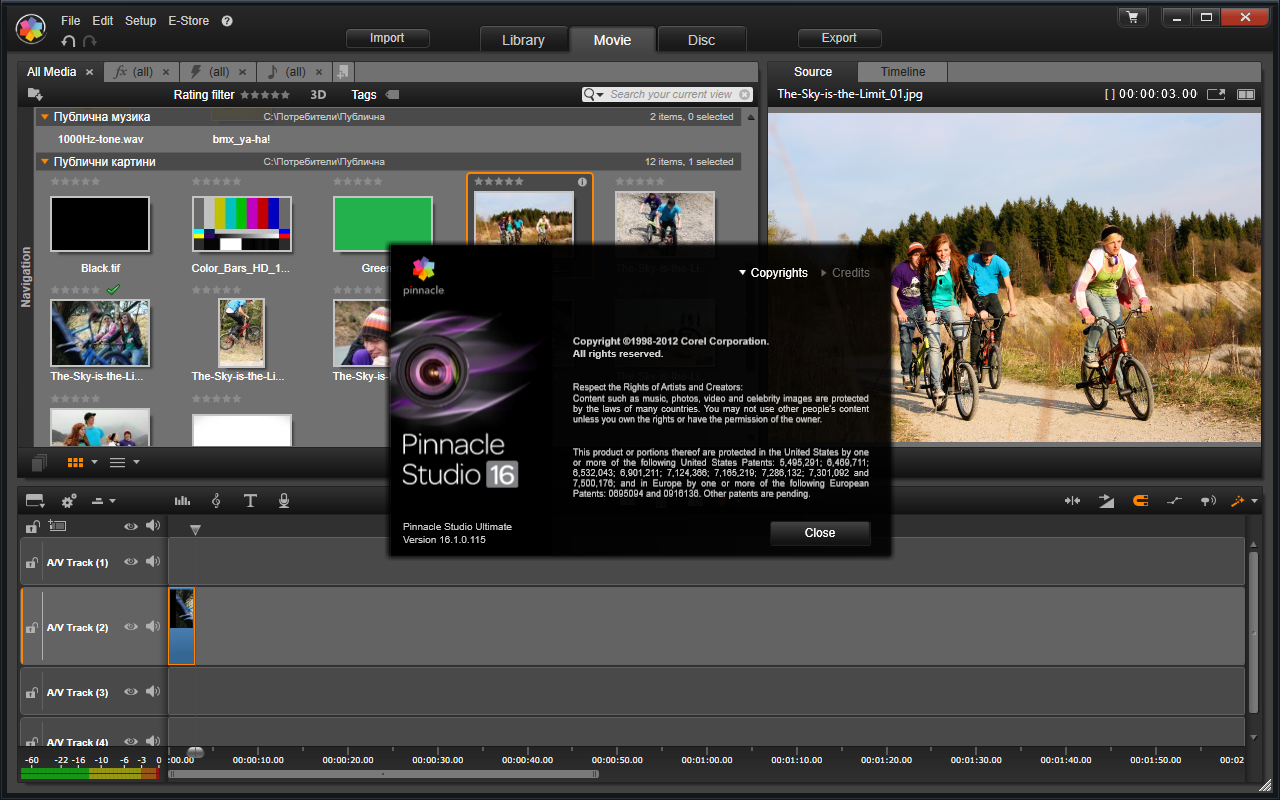Open voice-over with the microphone icon

tap(284, 501)
